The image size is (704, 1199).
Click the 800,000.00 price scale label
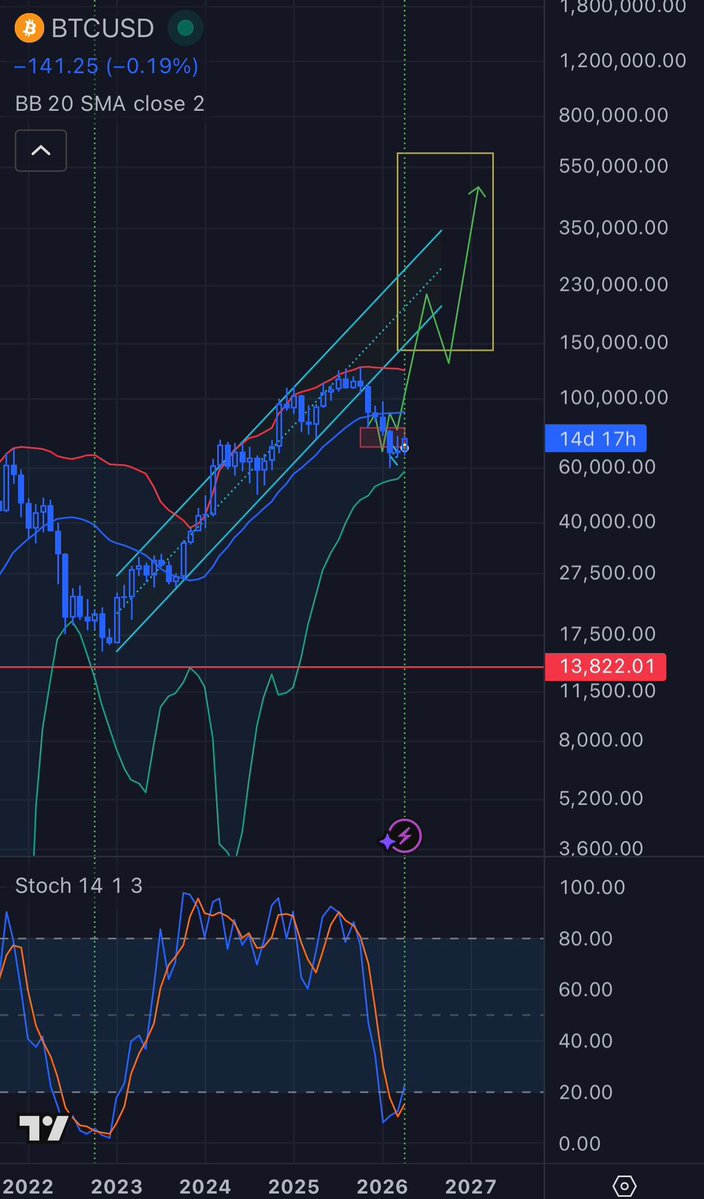[x=614, y=115]
